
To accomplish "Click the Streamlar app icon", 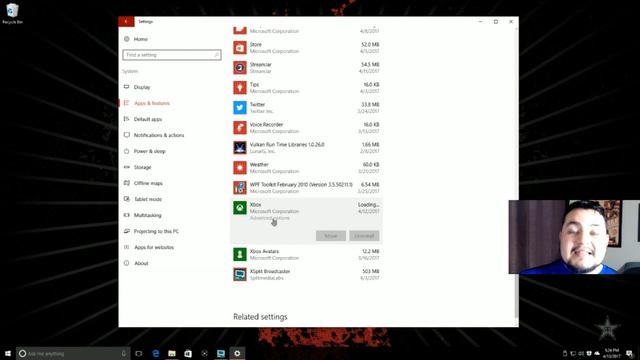I will [x=240, y=68].
